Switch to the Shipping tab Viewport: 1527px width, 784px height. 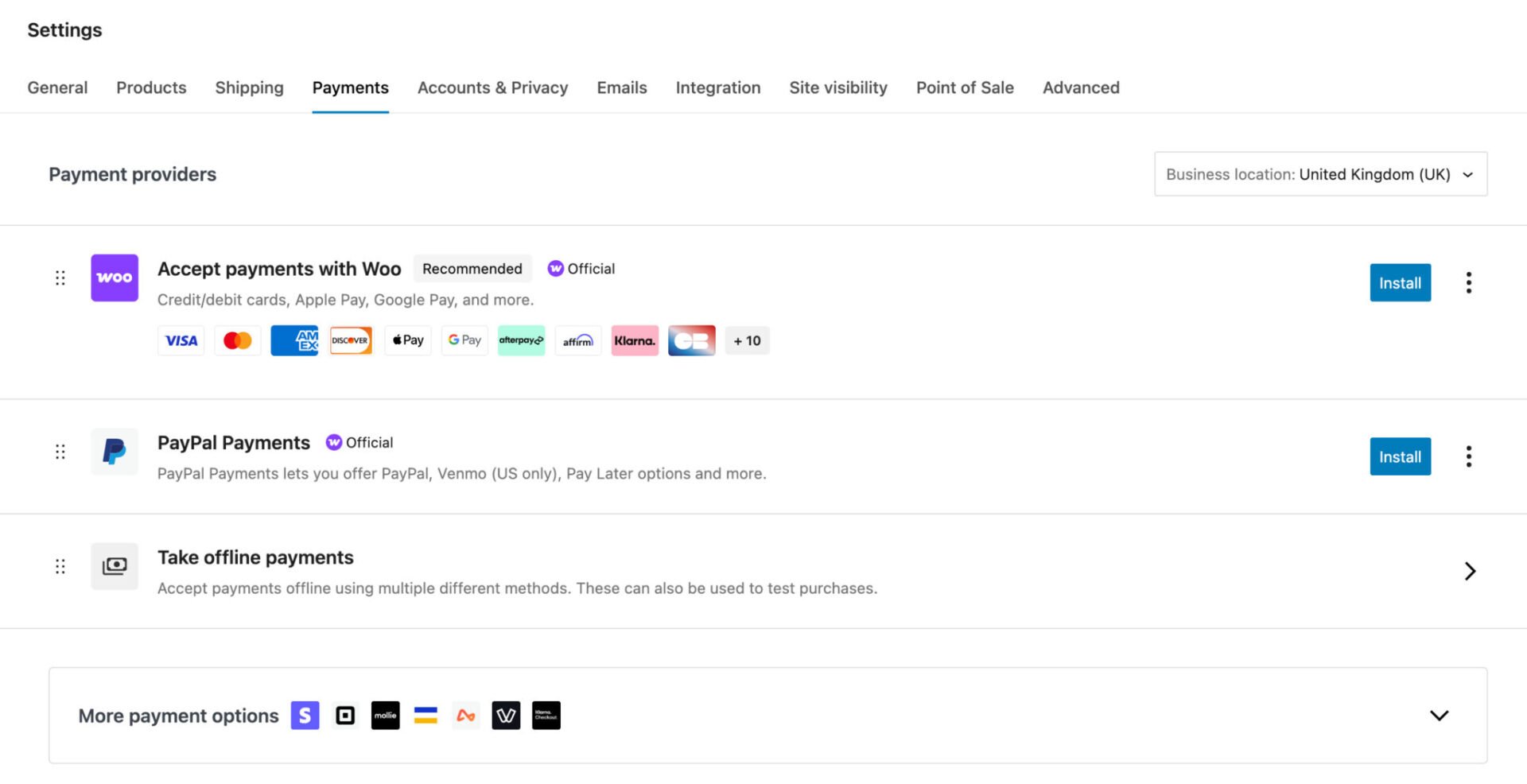pyautogui.click(x=249, y=87)
